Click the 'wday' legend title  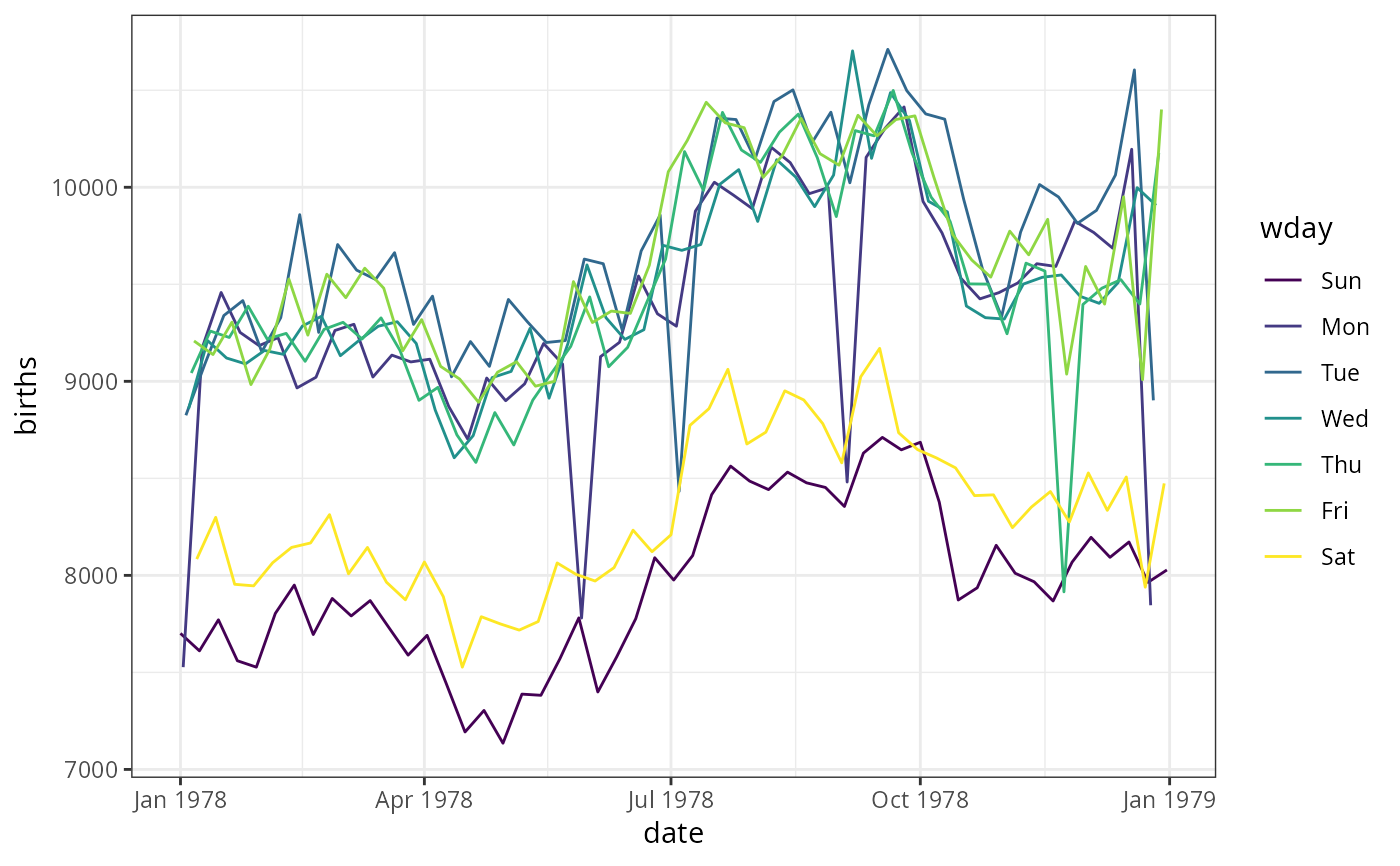(x=1296, y=229)
